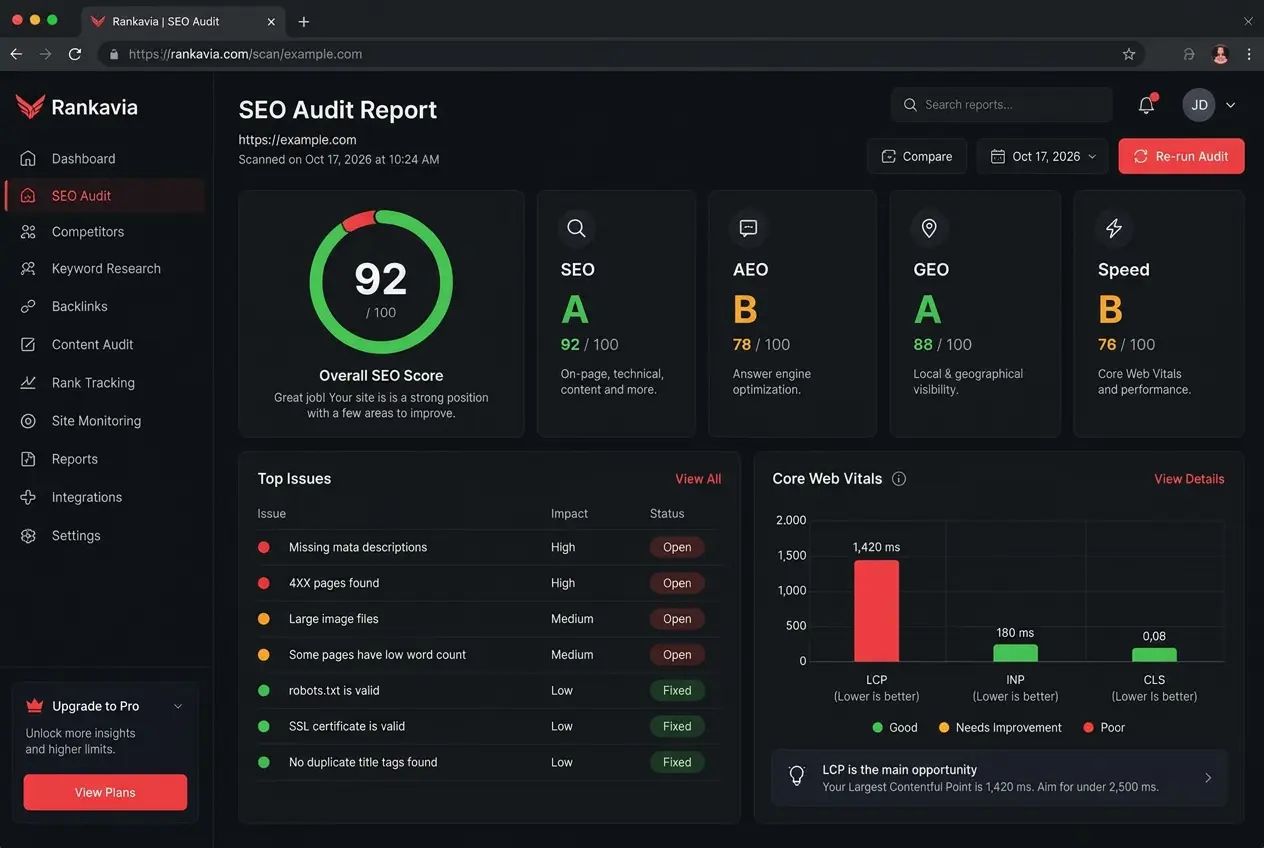Screen dimensions: 1264x848
Task: Select Competitors in the sidebar
Action: pos(105,232)
